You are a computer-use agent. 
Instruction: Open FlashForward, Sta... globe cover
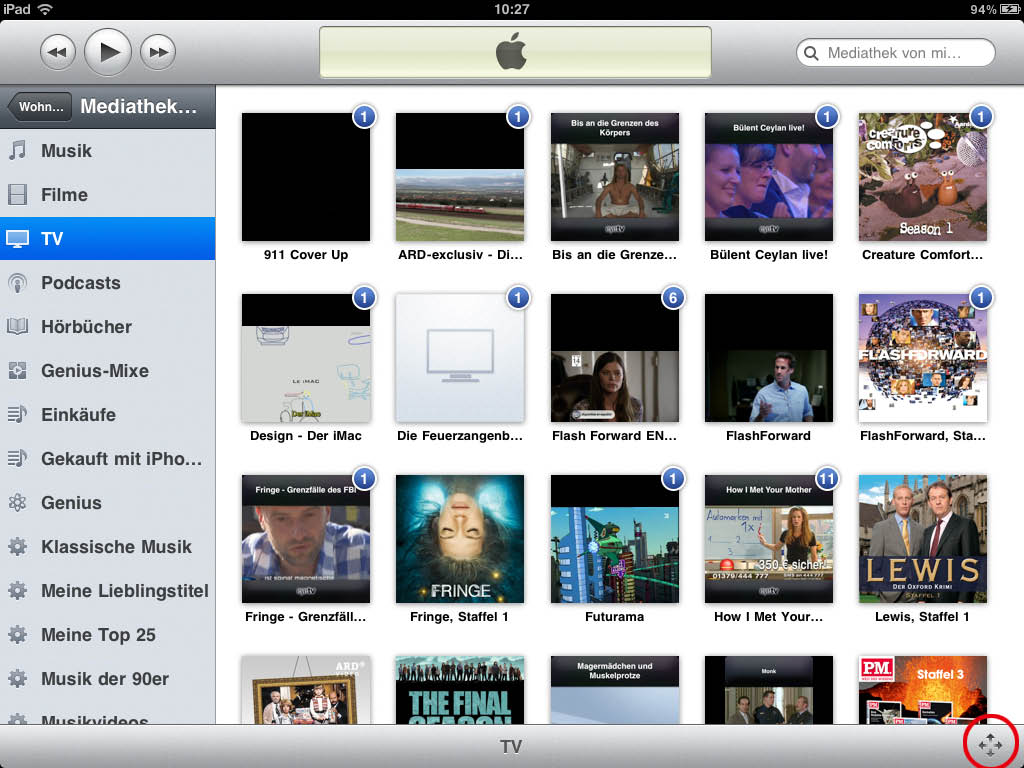coord(923,358)
